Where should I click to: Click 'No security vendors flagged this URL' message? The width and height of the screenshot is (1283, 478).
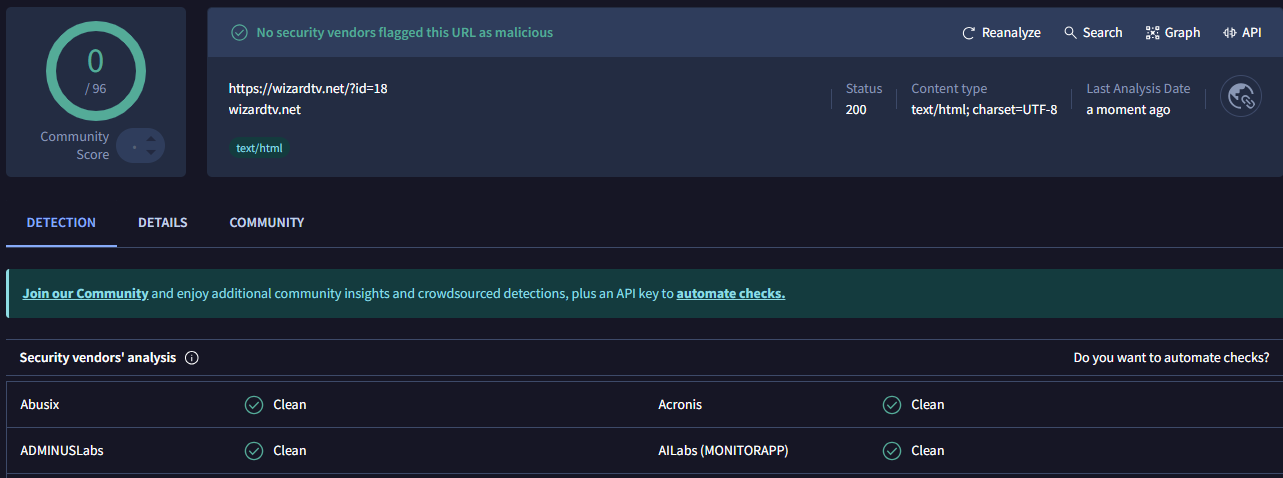[405, 33]
